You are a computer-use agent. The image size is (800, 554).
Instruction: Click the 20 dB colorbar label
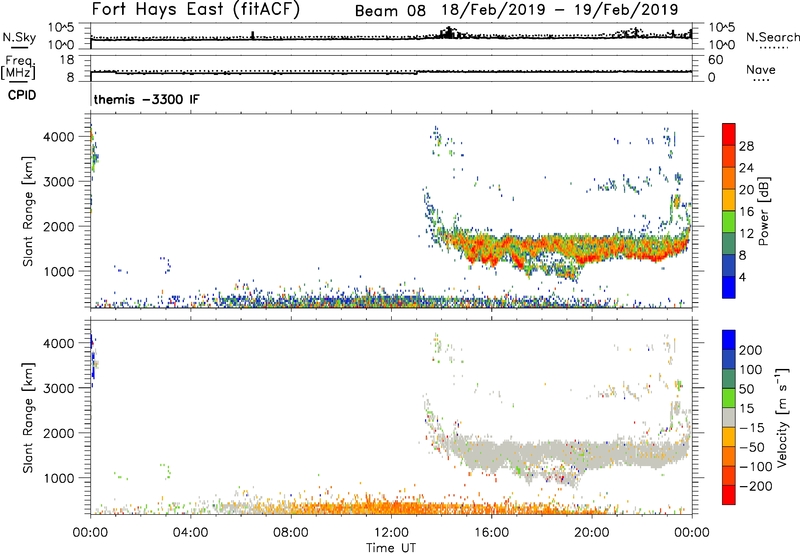tap(746, 190)
